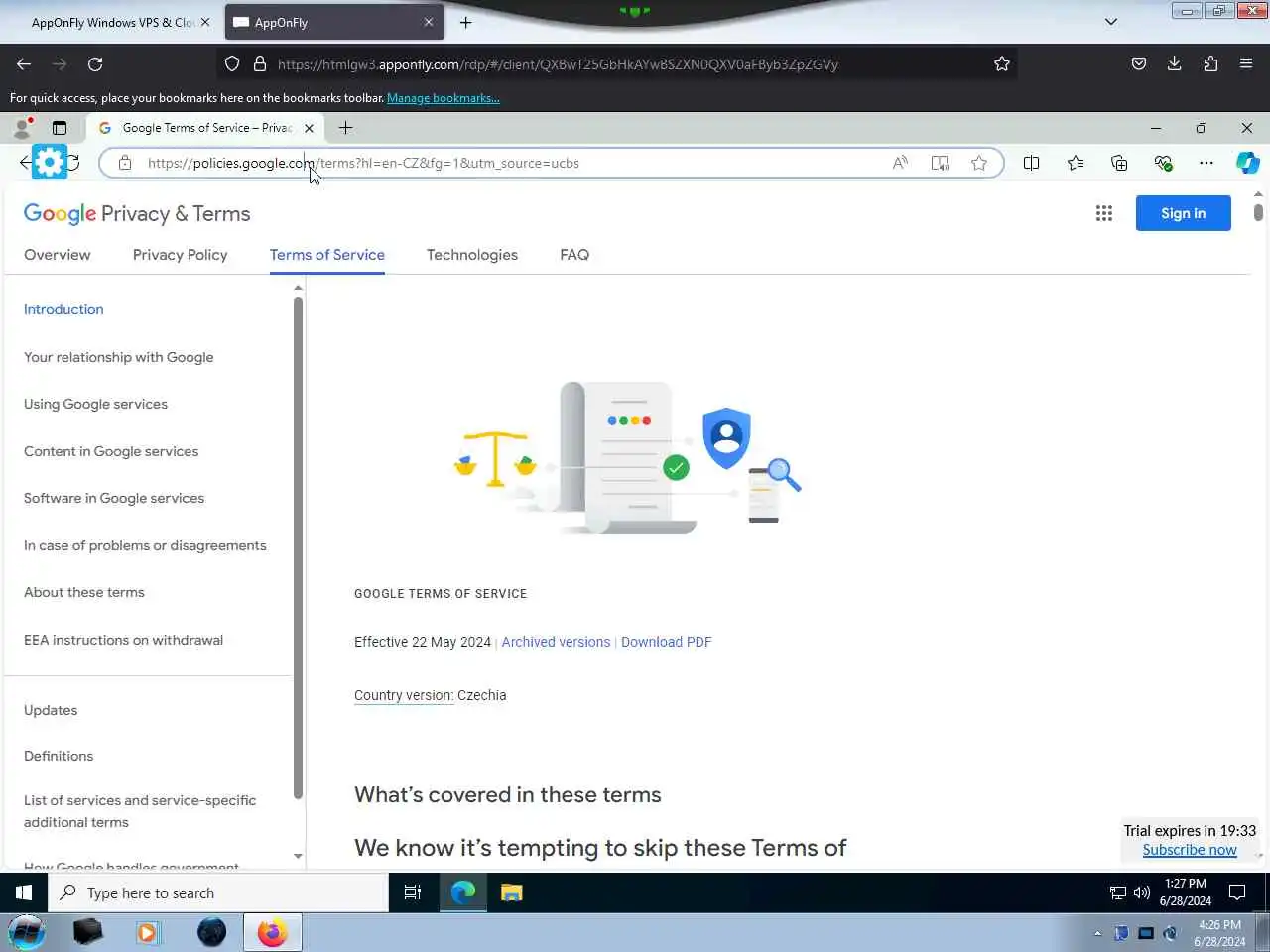This screenshot has width=1270, height=952.
Task: Open Save to Pocket icon
Action: point(1139,64)
